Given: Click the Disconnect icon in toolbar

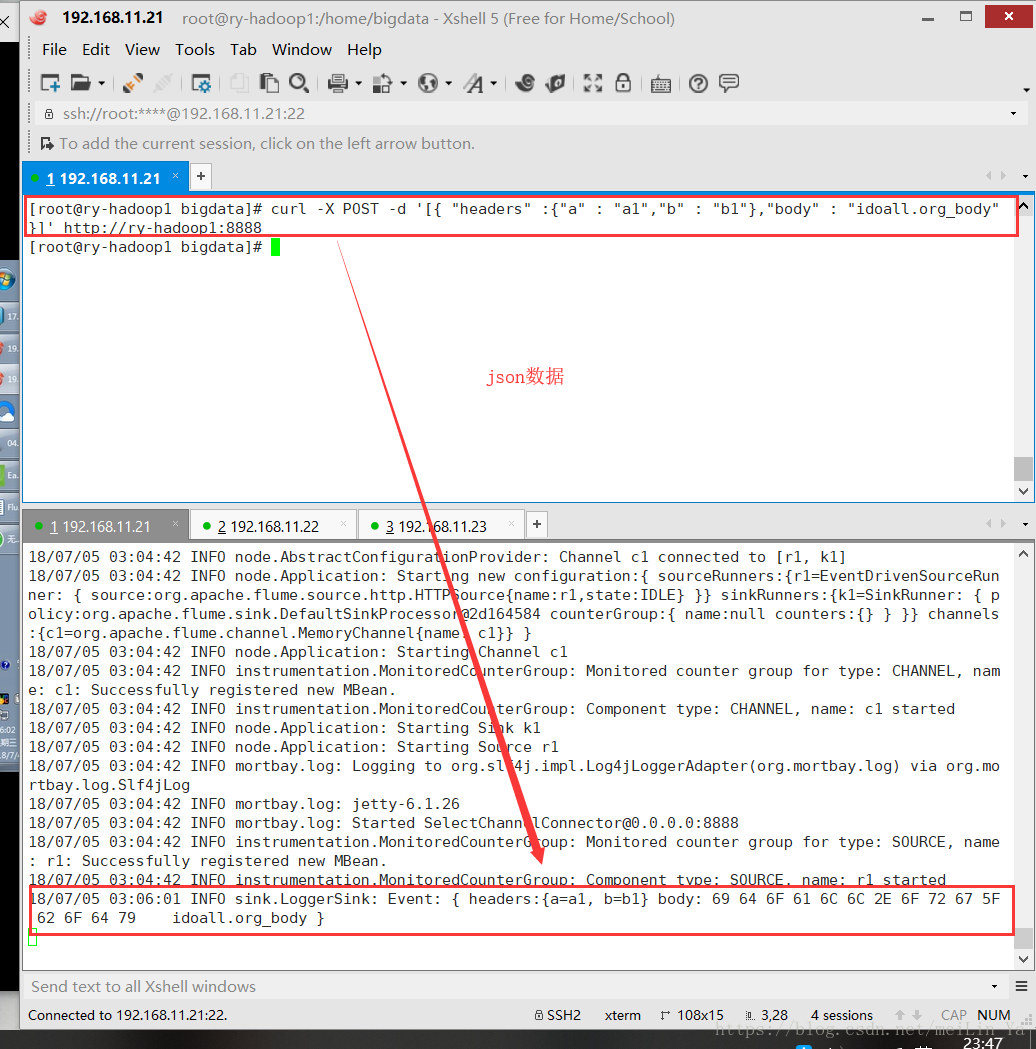Looking at the screenshot, I should click(x=163, y=84).
